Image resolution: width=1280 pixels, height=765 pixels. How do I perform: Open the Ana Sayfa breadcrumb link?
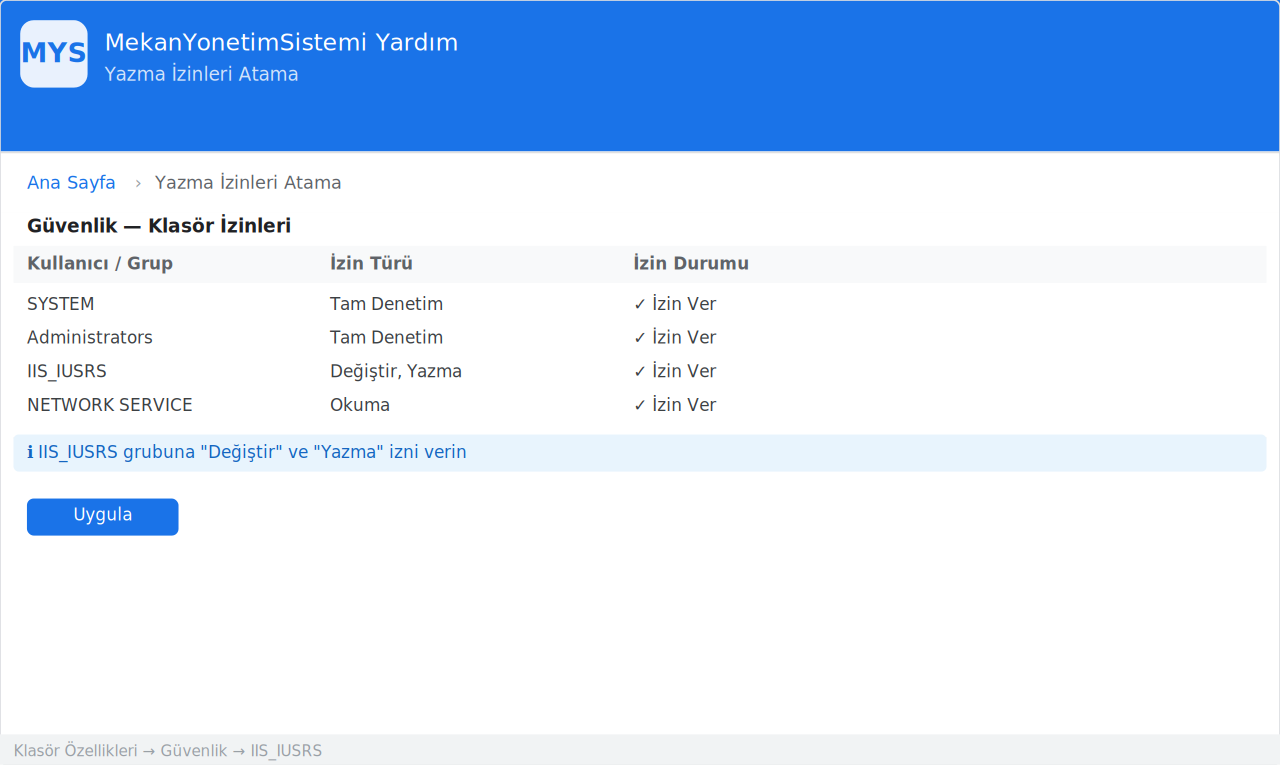coord(71,183)
